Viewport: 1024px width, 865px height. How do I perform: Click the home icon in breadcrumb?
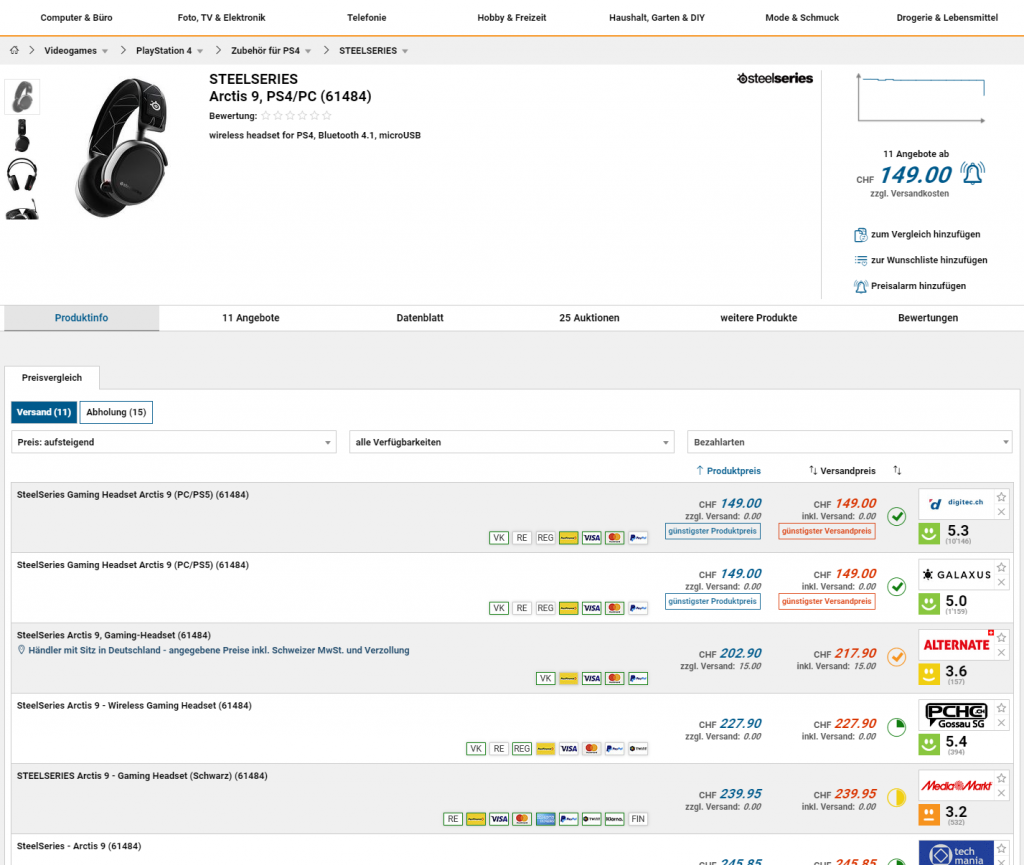pos(15,50)
